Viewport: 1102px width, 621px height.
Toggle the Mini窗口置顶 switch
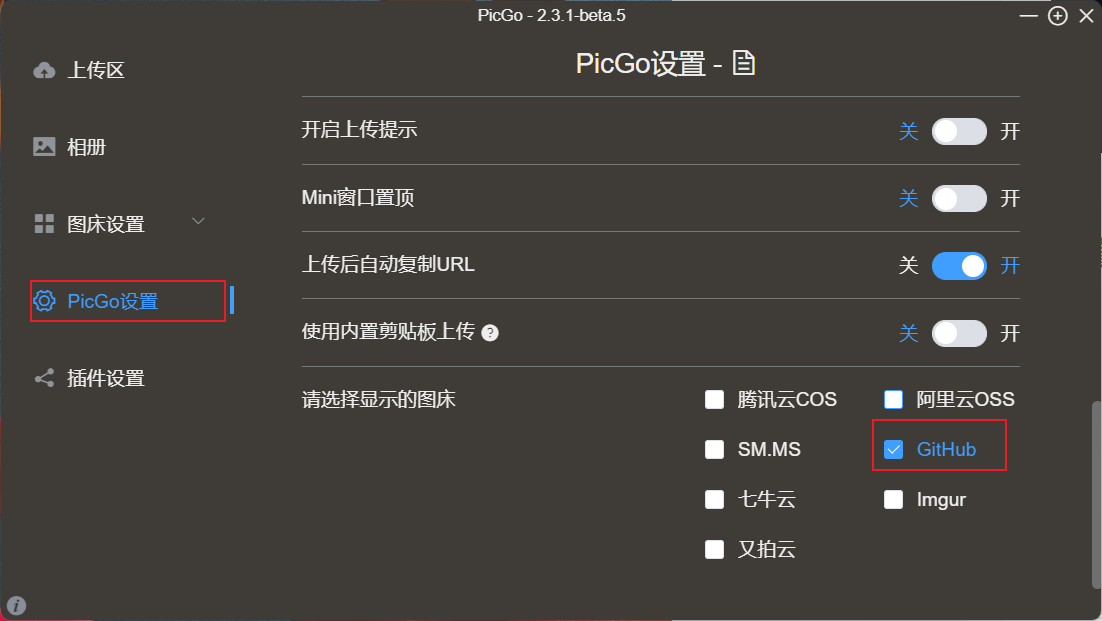pos(959,199)
